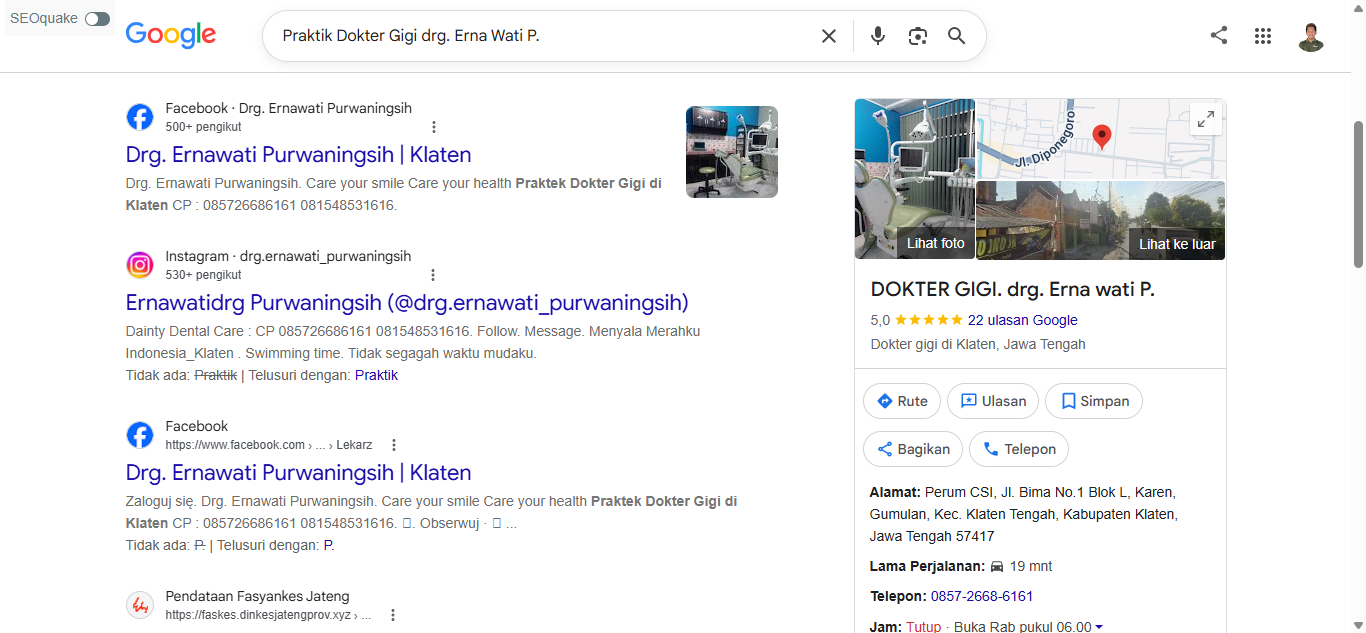The width and height of the screenshot is (1366, 633).
Task: Expand the map with the arrows icon
Action: (x=1206, y=119)
